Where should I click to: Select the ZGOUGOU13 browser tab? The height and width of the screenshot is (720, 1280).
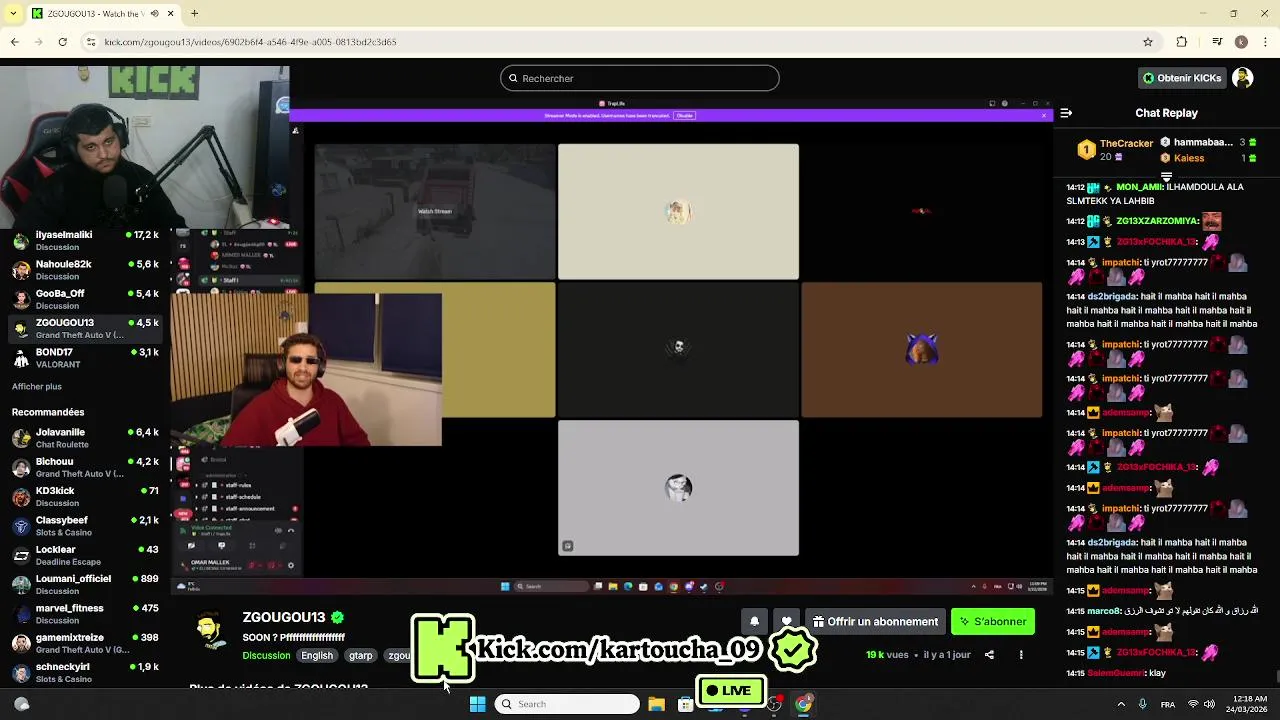tap(103, 14)
